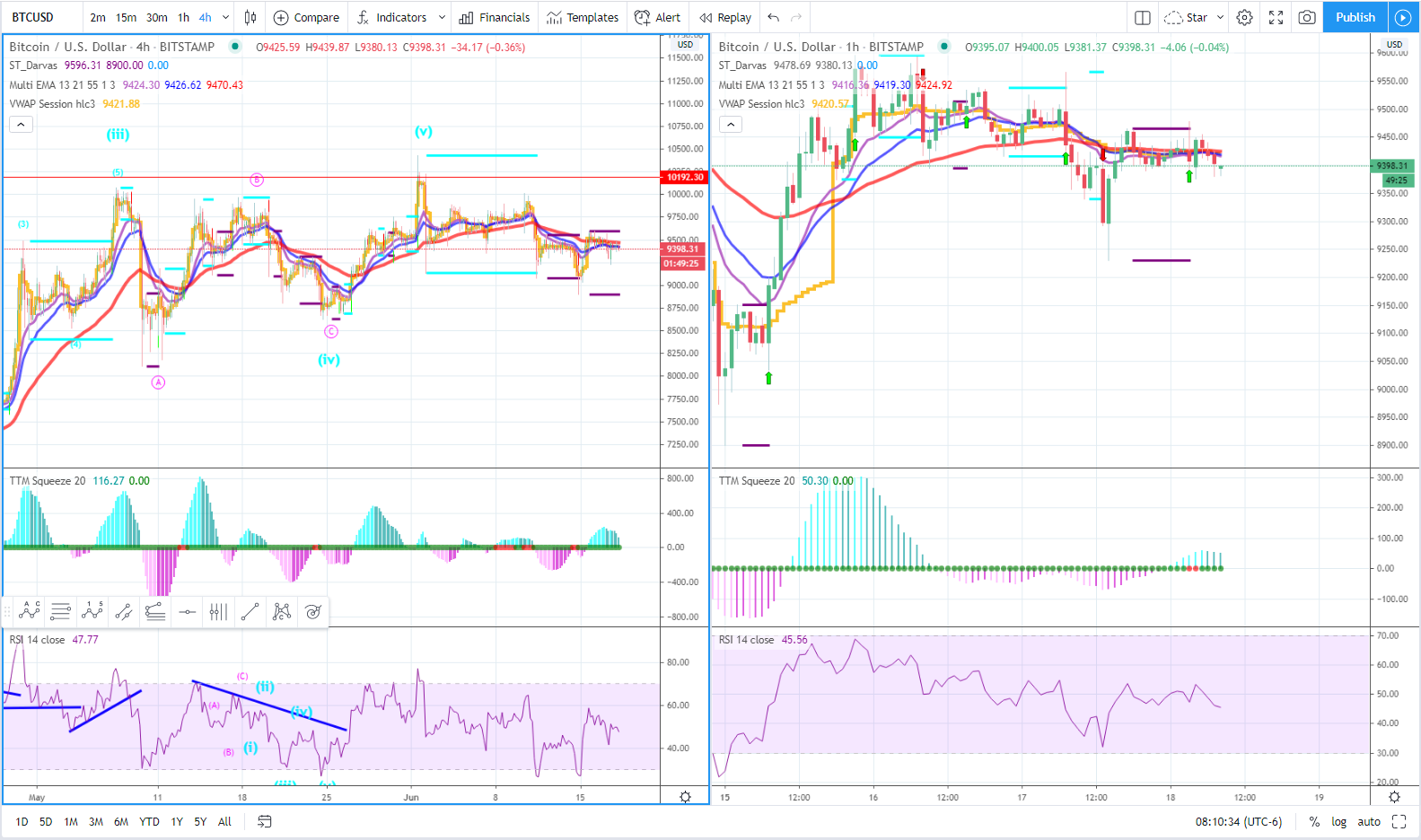Click the Compare symbol button

tap(306, 17)
